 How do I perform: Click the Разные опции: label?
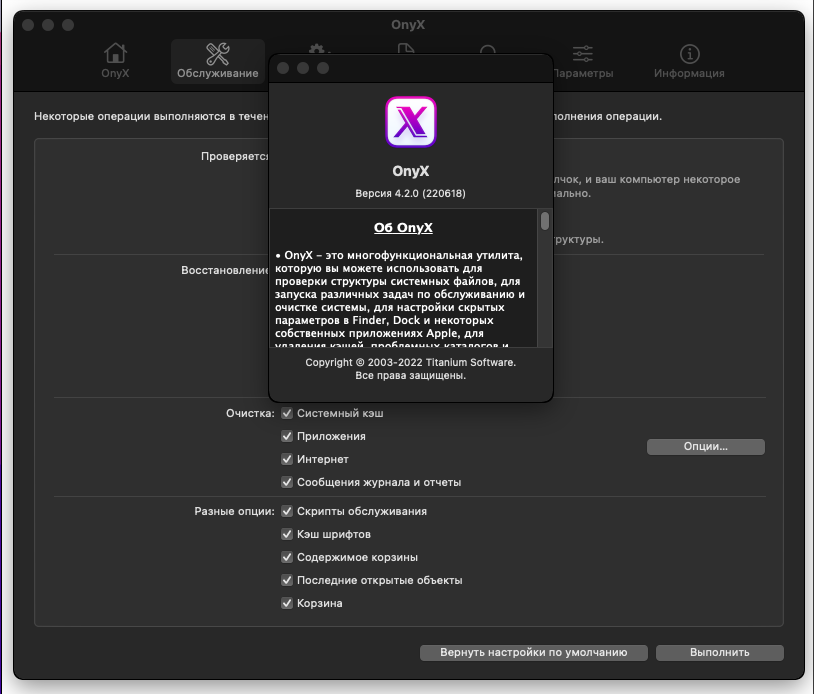tap(234, 511)
